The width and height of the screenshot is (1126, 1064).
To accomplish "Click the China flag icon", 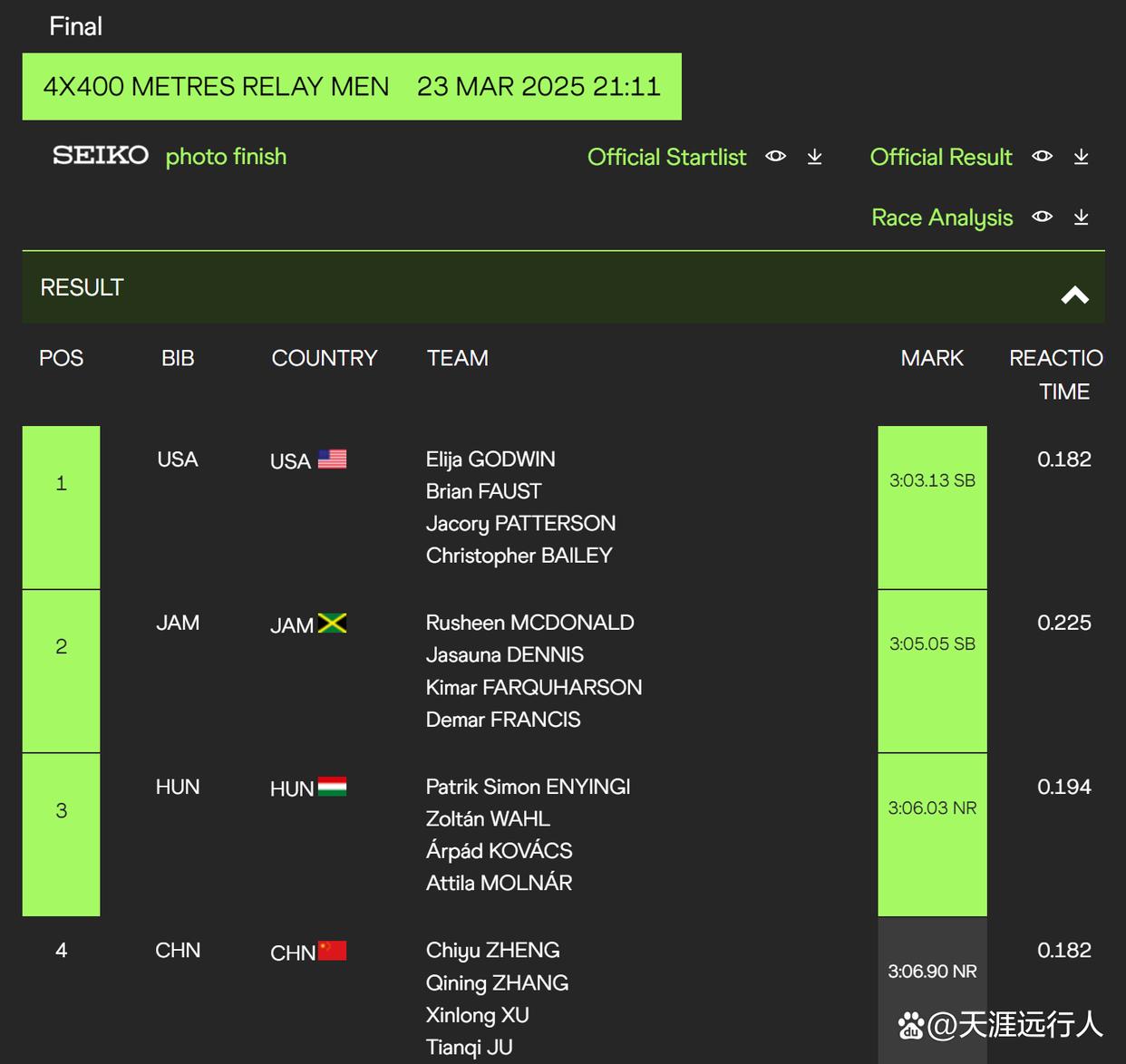I will tap(332, 951).
